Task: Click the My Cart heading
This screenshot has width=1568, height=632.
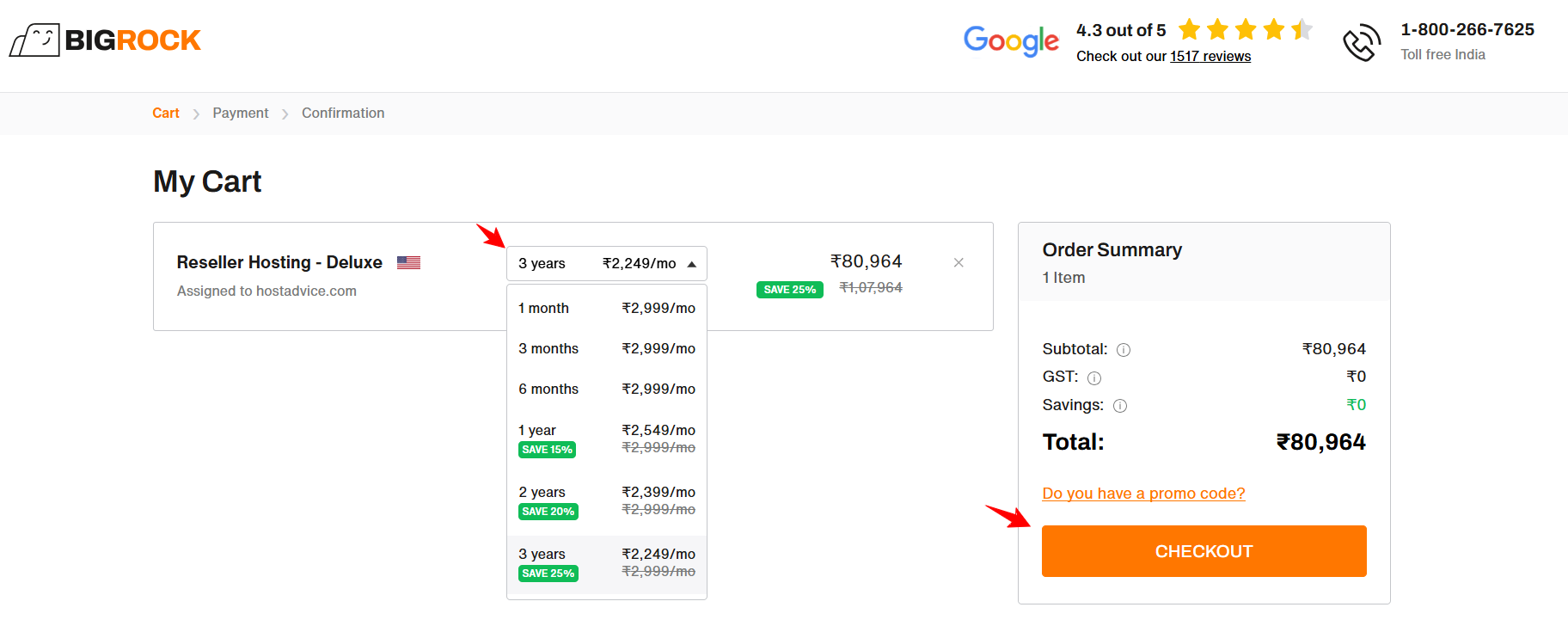Action: (x=207, y=182)
